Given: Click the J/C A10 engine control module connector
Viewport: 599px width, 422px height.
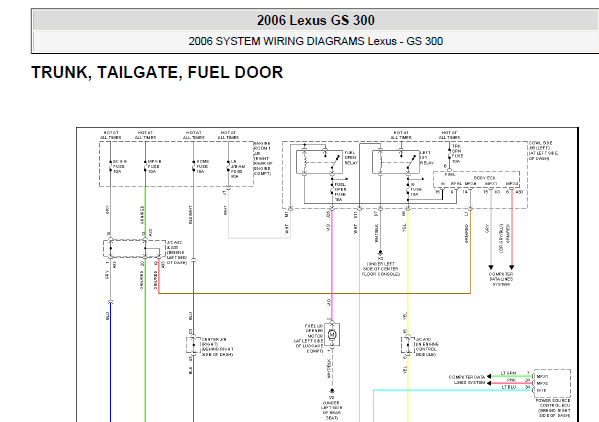Looking at the screenshot, I should click(x=408, y=345).
